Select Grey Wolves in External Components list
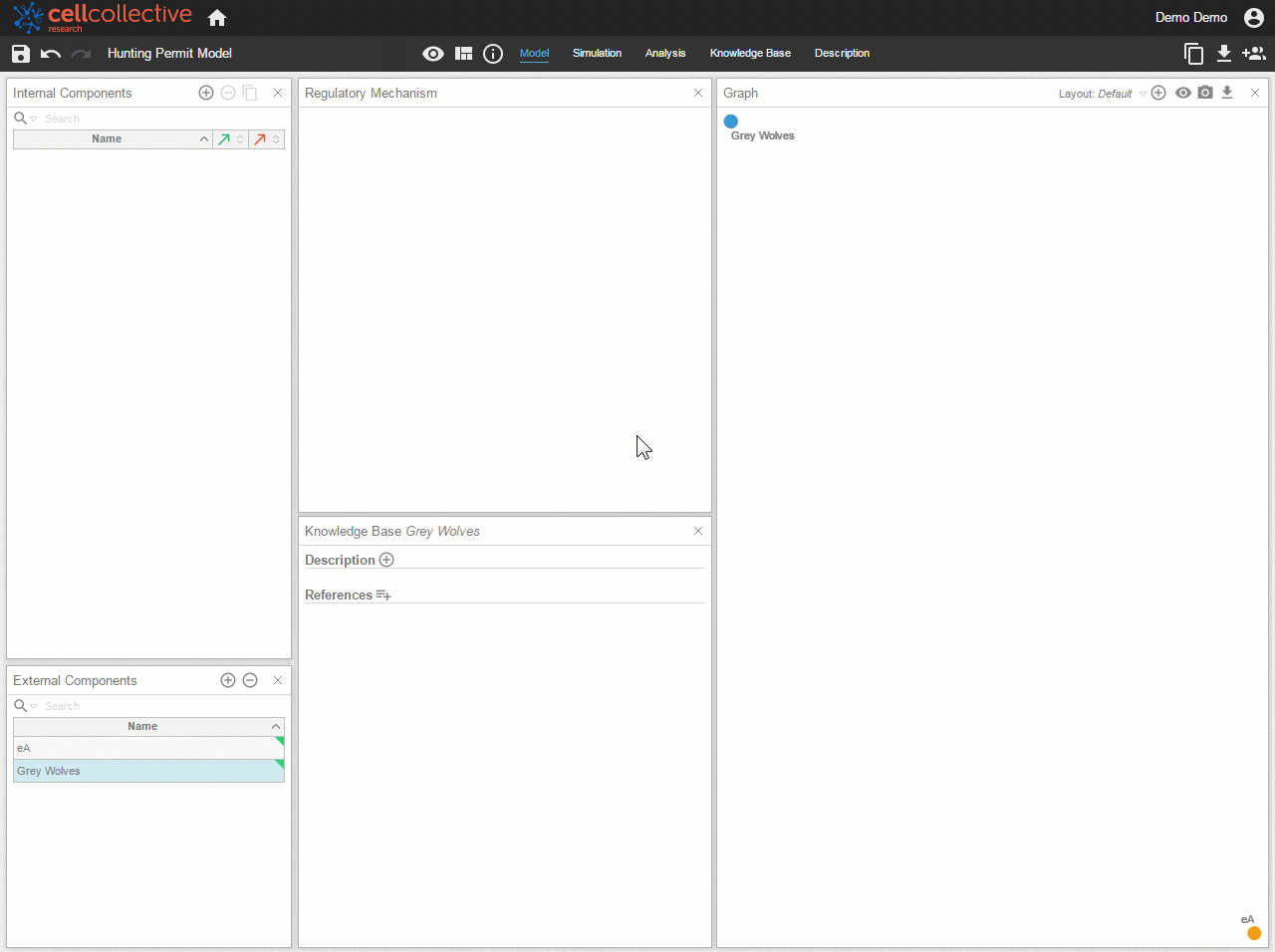This screenshot has width=1275, height=952. (149, 771)
